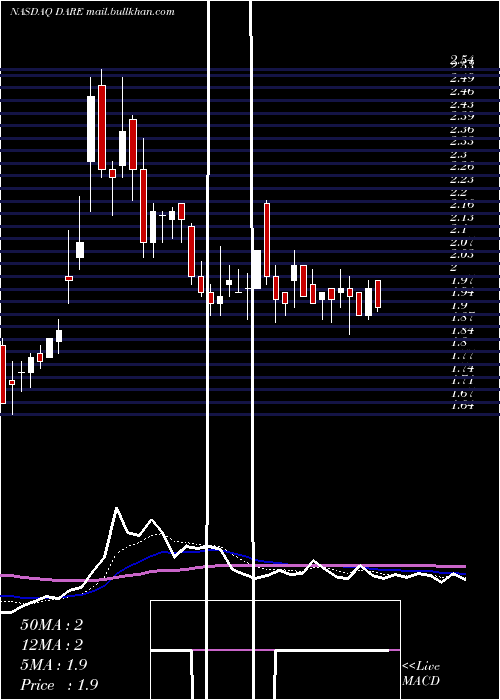Click the 2.16 price axis label

(x=462, y=205)
